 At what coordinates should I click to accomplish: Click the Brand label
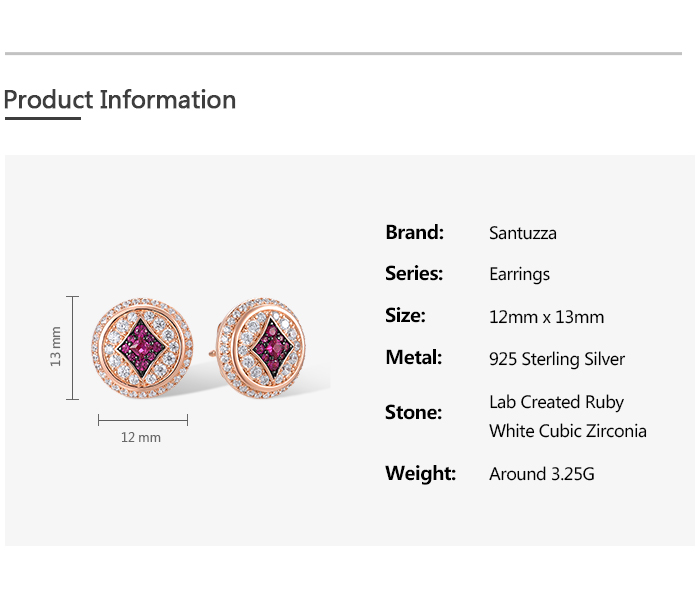point(414,232)
